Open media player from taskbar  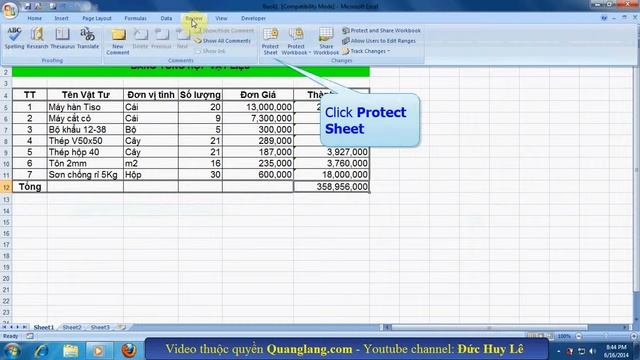click(x=98, y=350)
